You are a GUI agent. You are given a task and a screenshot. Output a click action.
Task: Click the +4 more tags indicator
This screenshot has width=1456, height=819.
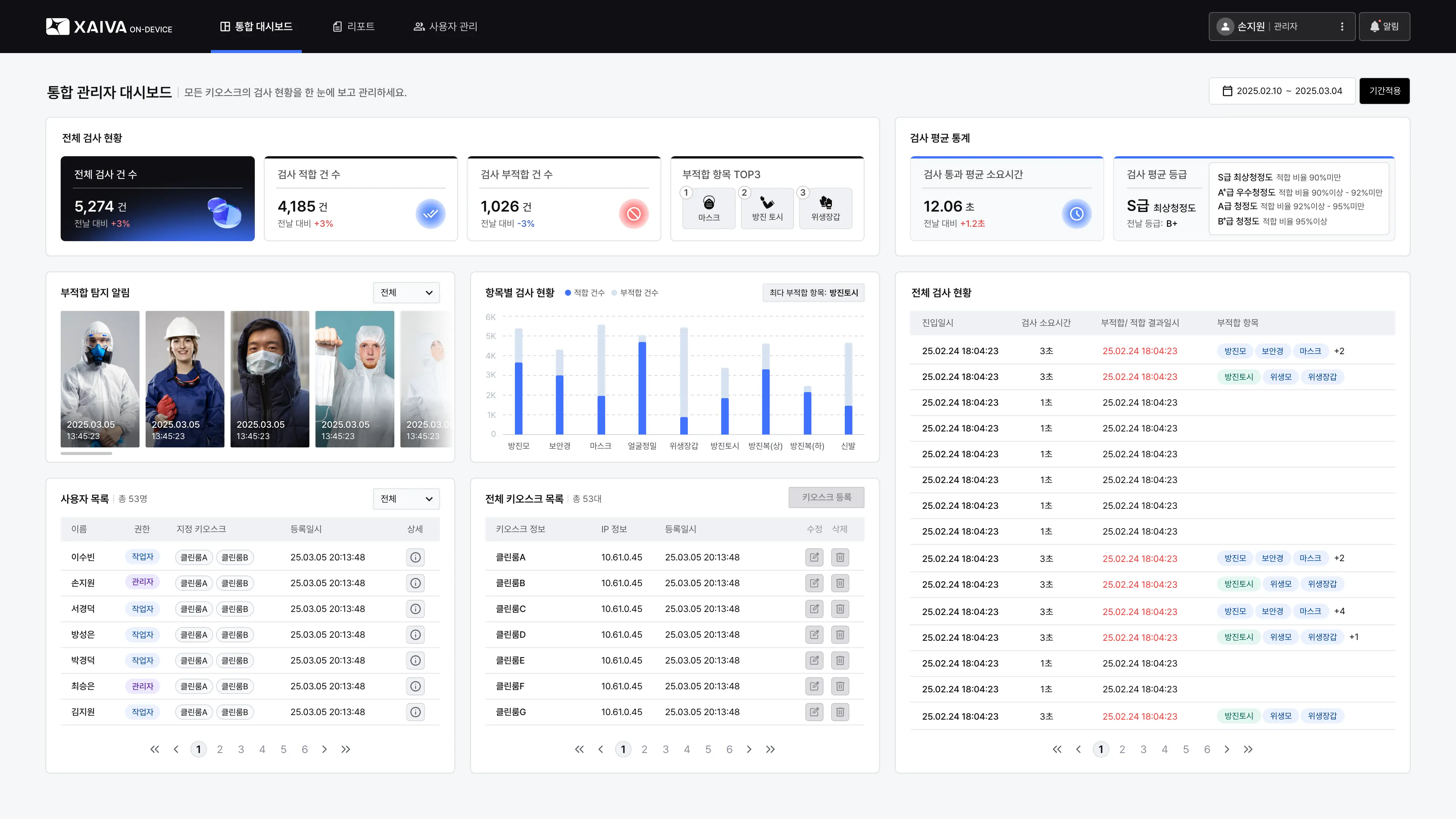pyautogui.click(x=1339, y=612)
